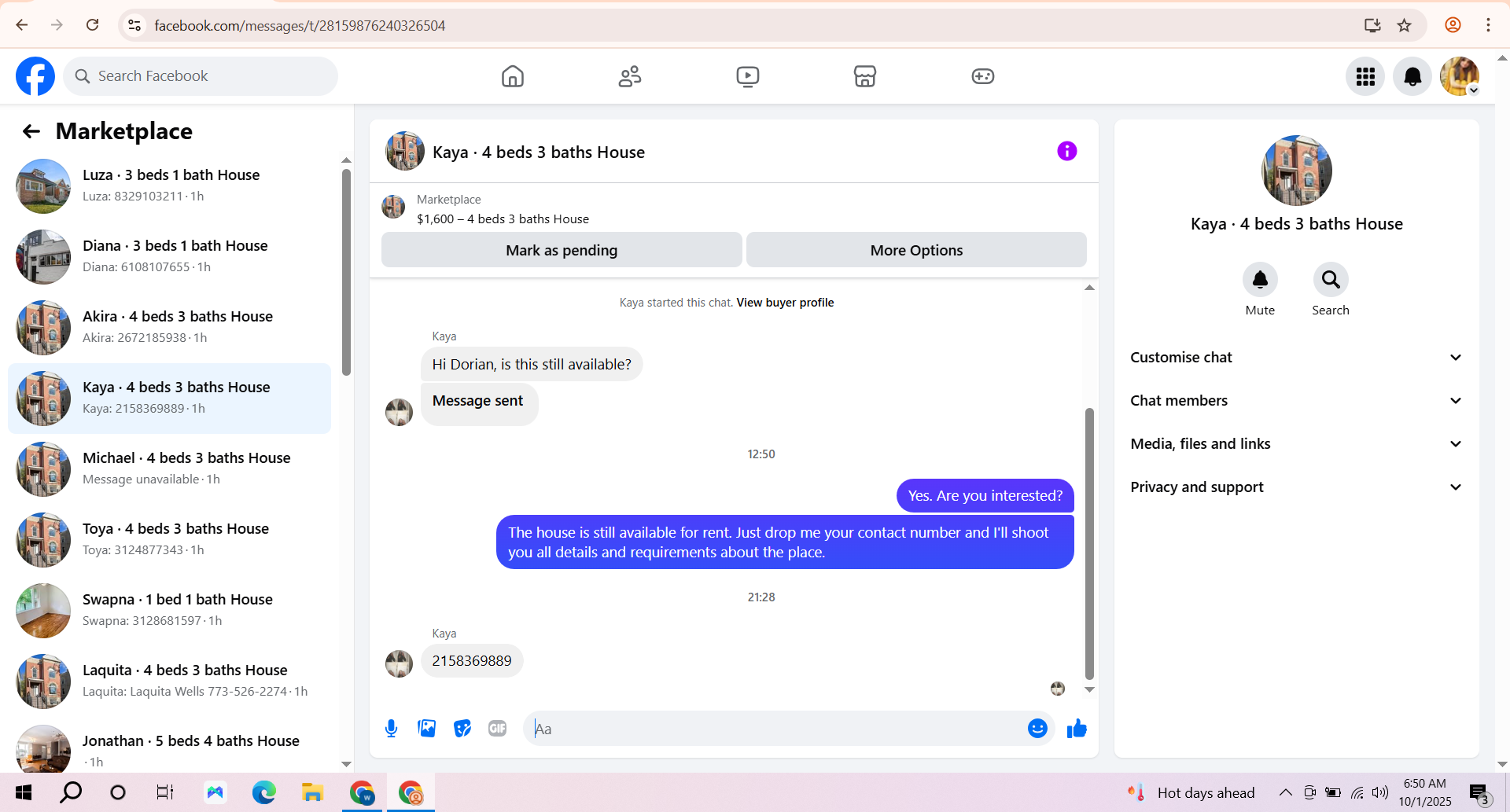Open the Luza 3 beds 1 bath House chat
The height and width of the screenshot is (812, 1510).
point(169,186)
